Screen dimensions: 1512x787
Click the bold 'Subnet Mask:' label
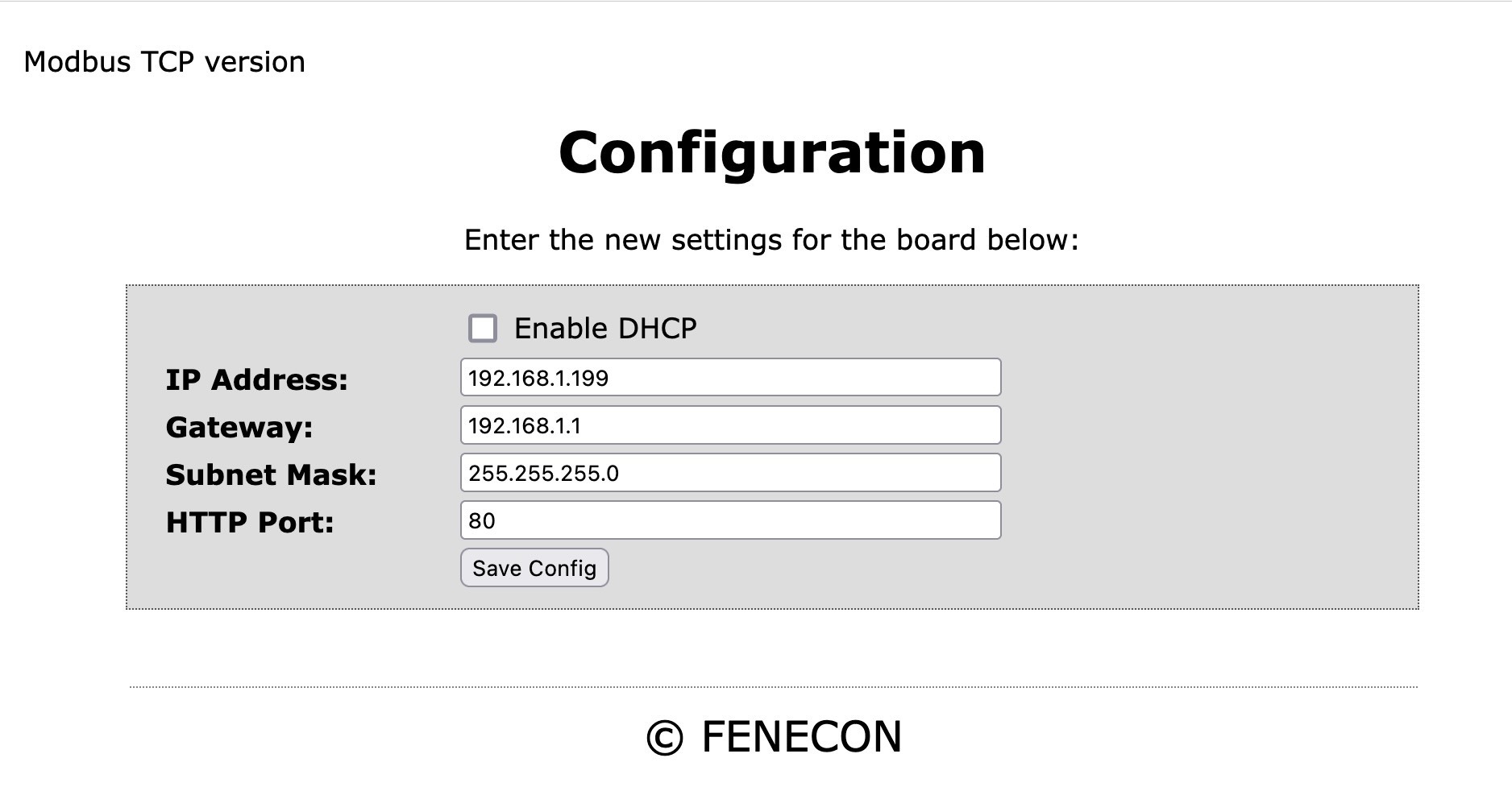pyautogui.click(x=271, y=474)
